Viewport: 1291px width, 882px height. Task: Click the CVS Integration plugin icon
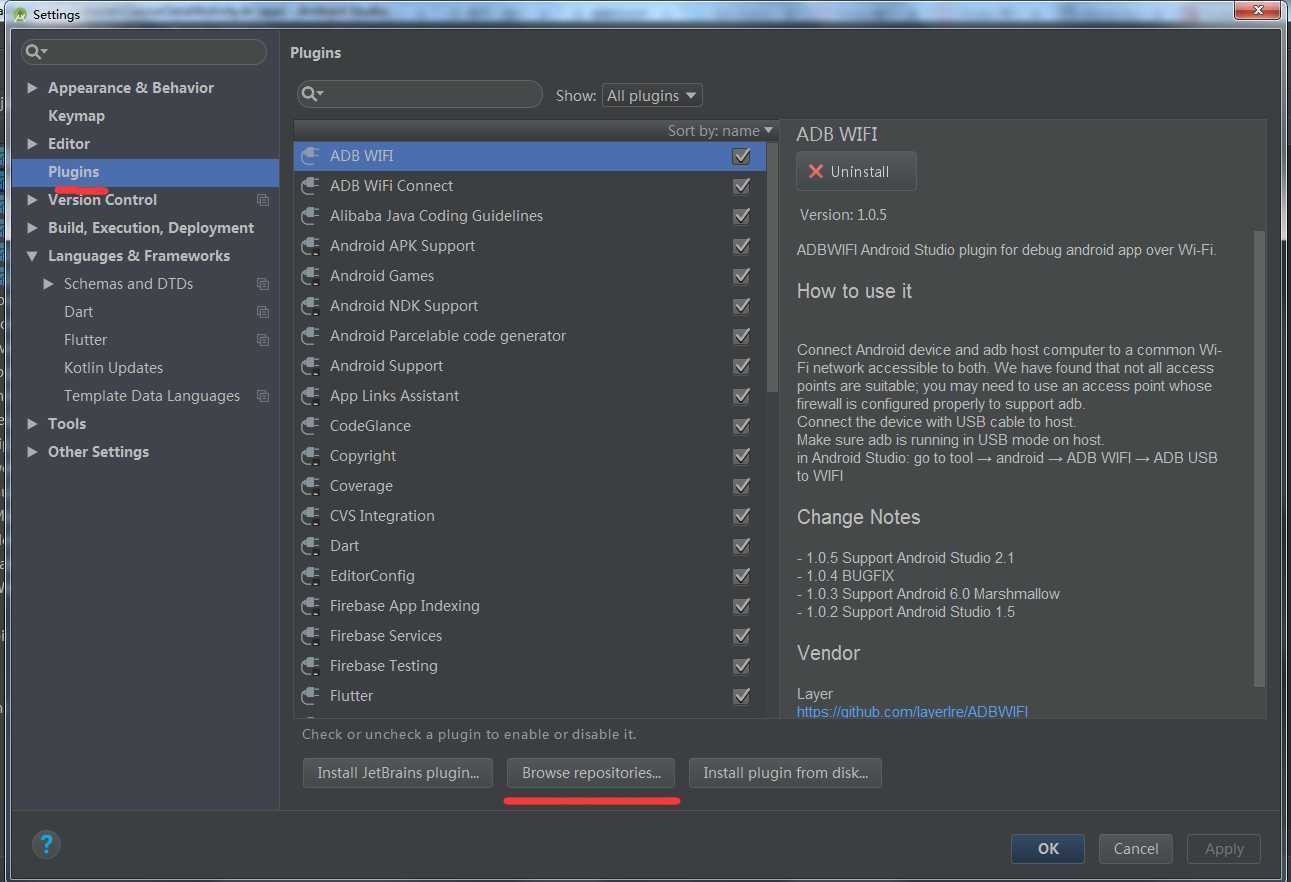[311, 516]
